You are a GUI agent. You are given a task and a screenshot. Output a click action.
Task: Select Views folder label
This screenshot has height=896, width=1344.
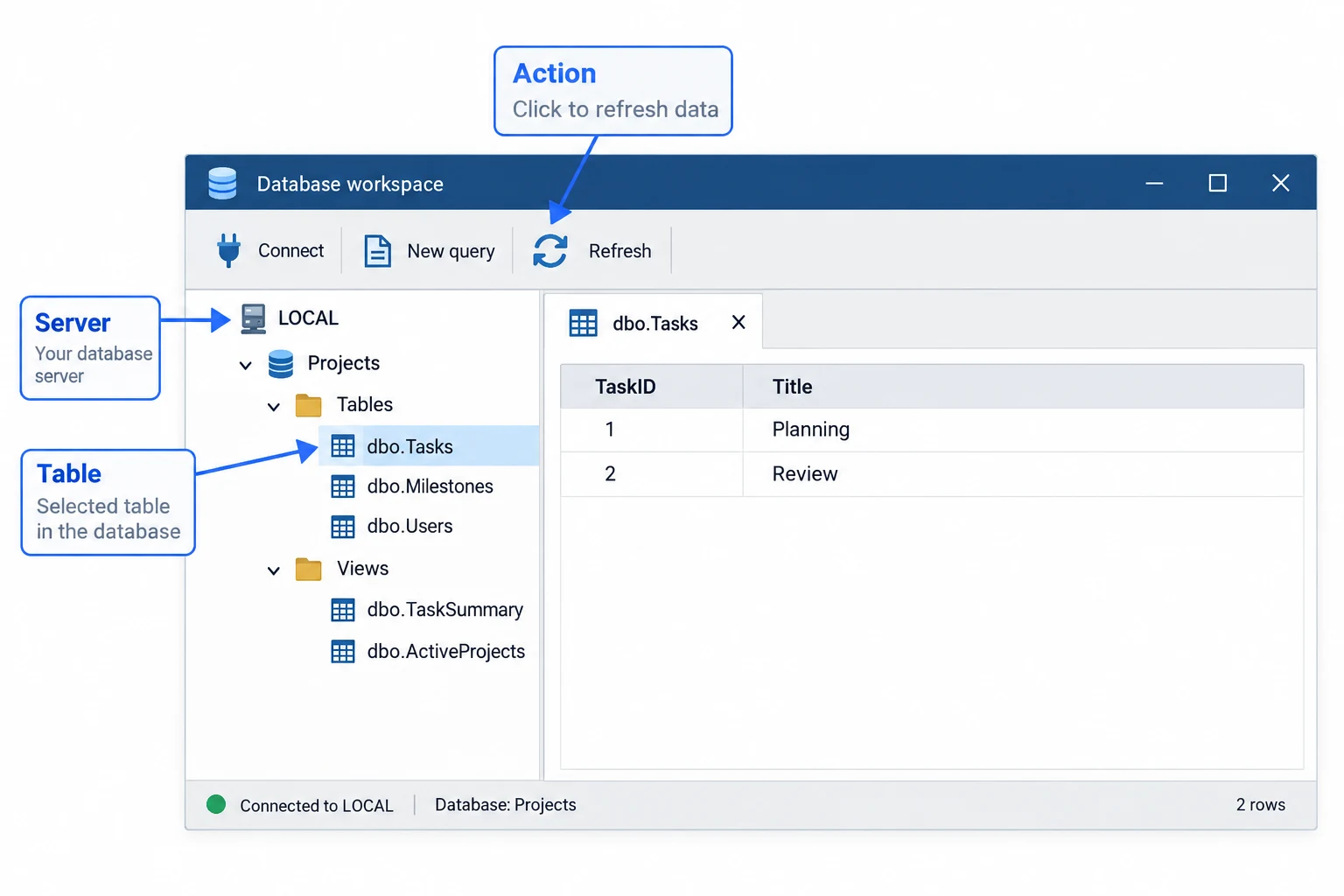(363, 569)
